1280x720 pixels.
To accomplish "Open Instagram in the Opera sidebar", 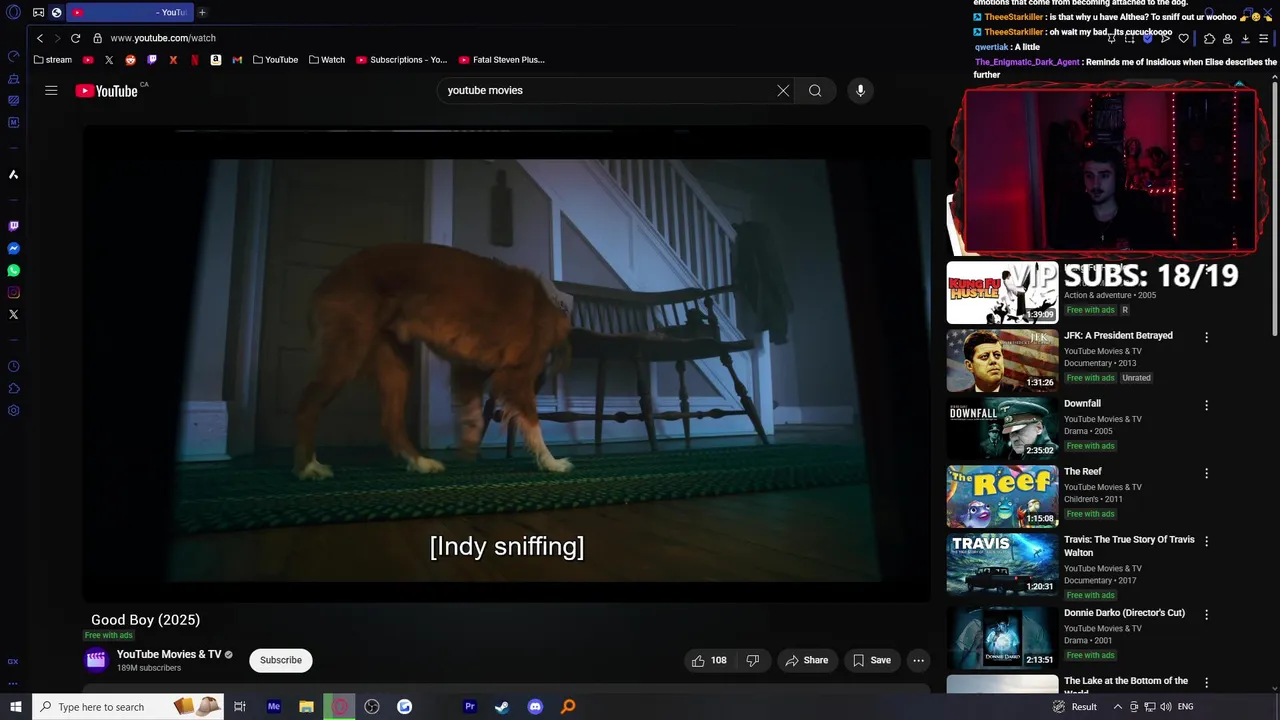I will pyautogui.click(x=13, y=293).
